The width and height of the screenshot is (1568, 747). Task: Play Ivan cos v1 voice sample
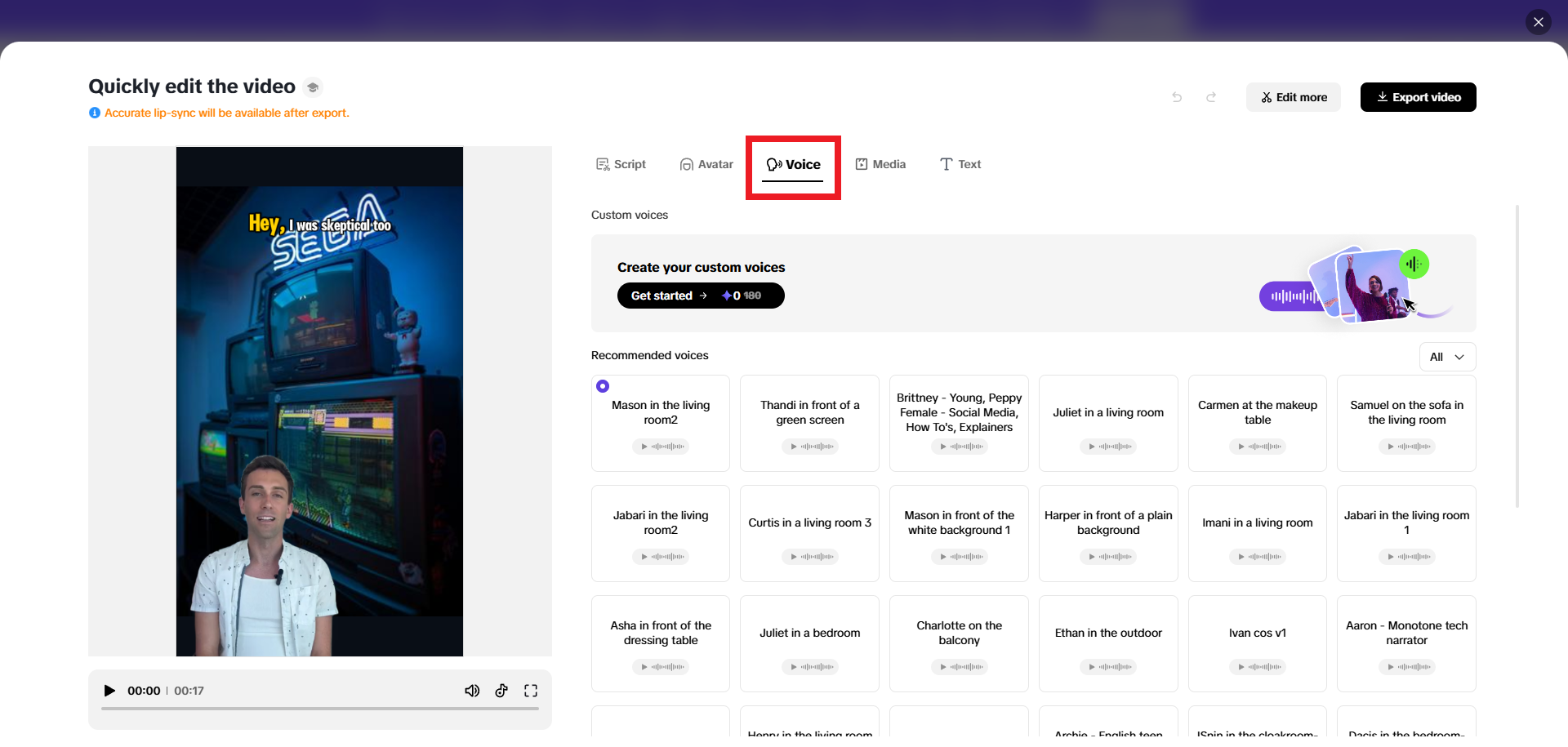pyautogui.click(x=1258, y=667)
